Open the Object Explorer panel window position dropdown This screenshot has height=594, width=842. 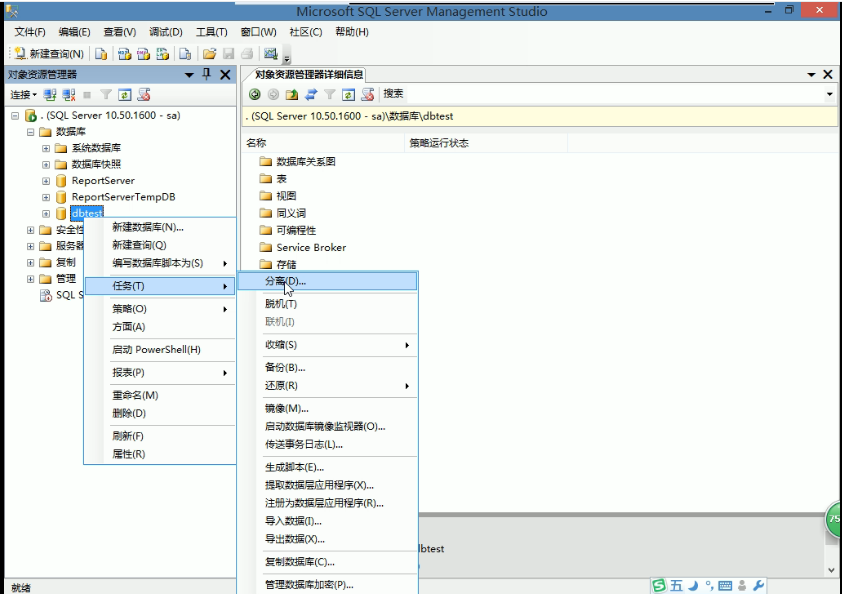(189, 75)
